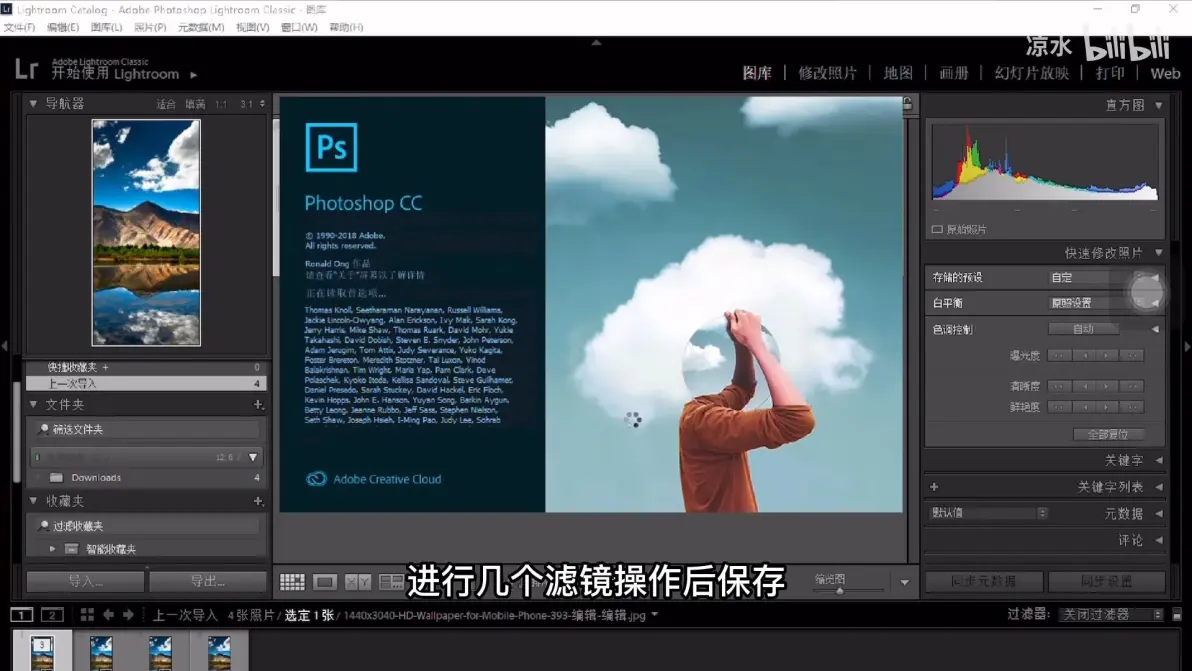Viewport: 1192px width, 671px height.
Task: Expand the 关键字 panel triangle
Action: 1159,461
